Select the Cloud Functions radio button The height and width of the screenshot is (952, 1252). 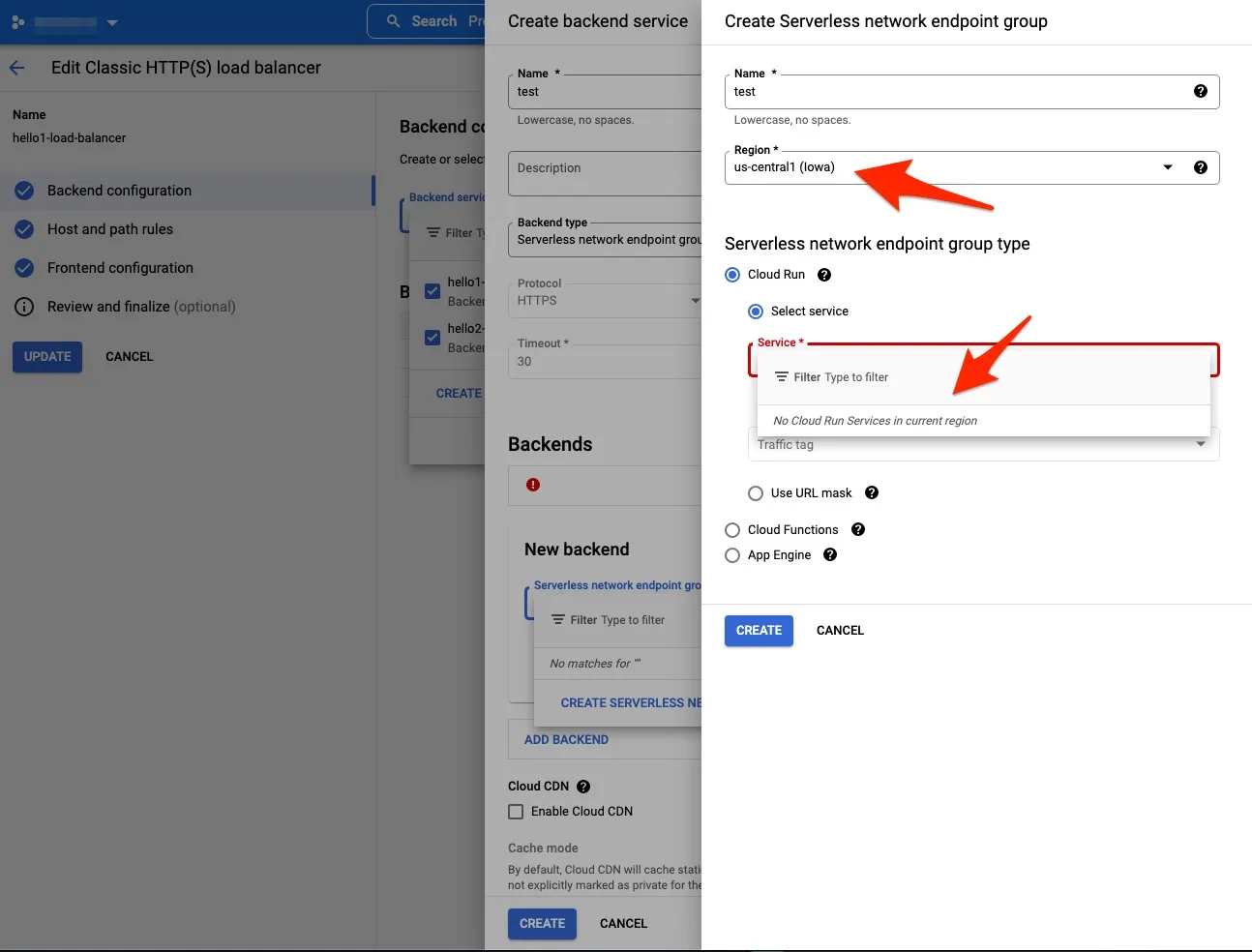(x=732, y=530)
